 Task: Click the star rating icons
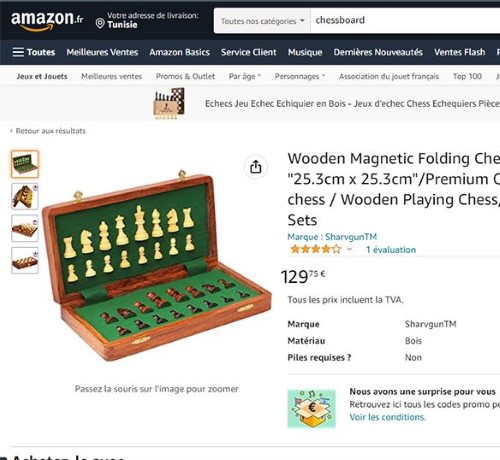(316, 249)
